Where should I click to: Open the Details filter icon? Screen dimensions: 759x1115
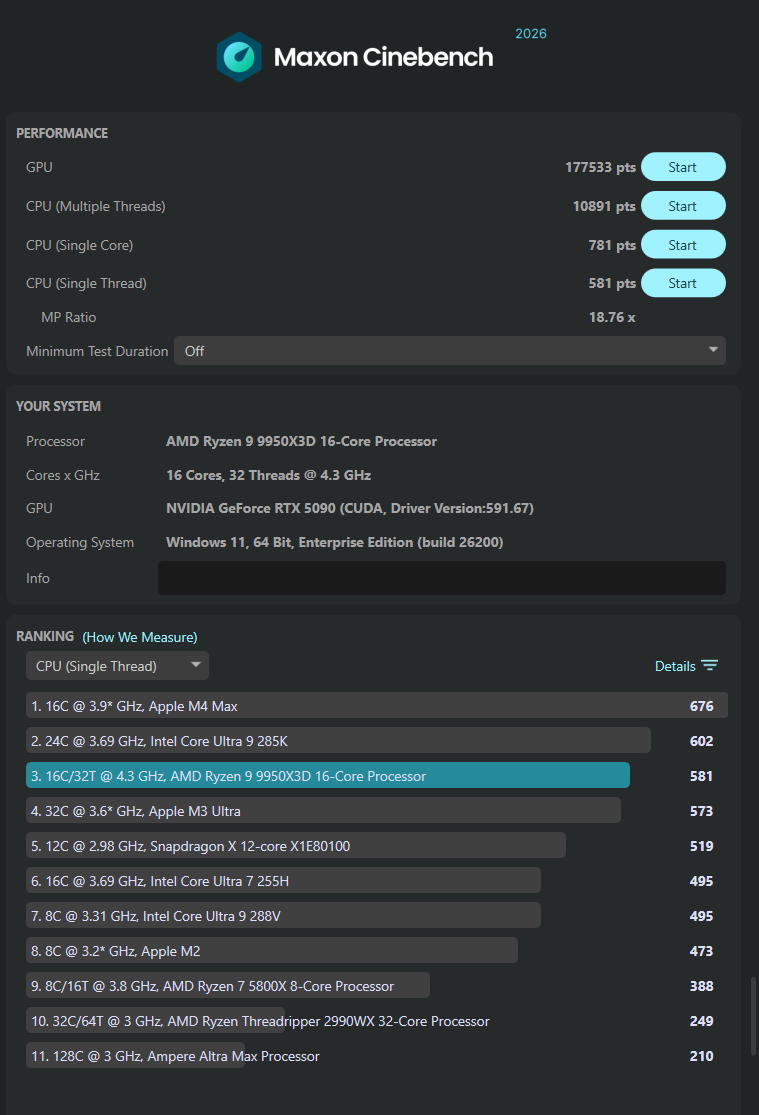[x=709, y=666]
